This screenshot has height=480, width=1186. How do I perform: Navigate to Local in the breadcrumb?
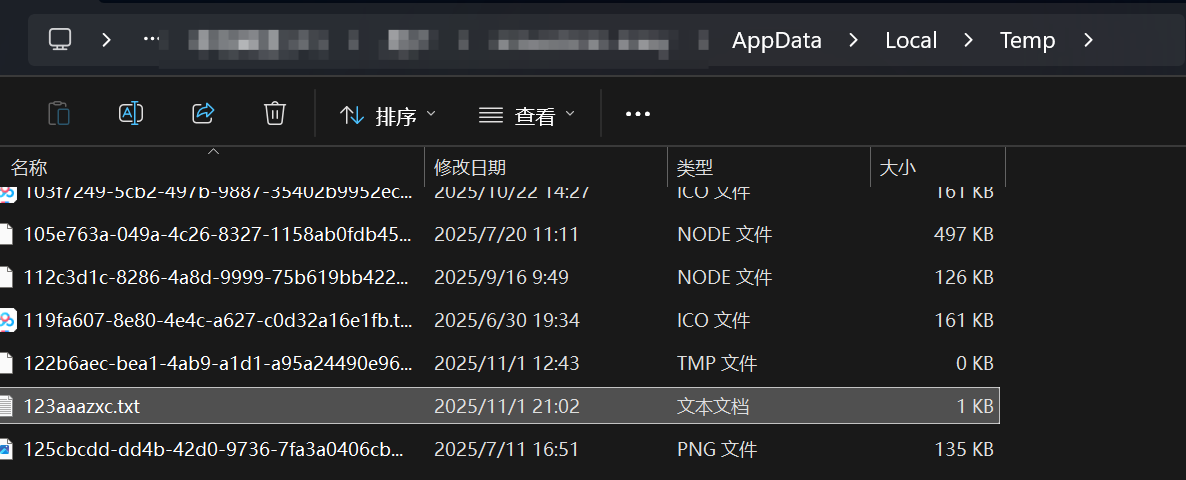point(910,41)
